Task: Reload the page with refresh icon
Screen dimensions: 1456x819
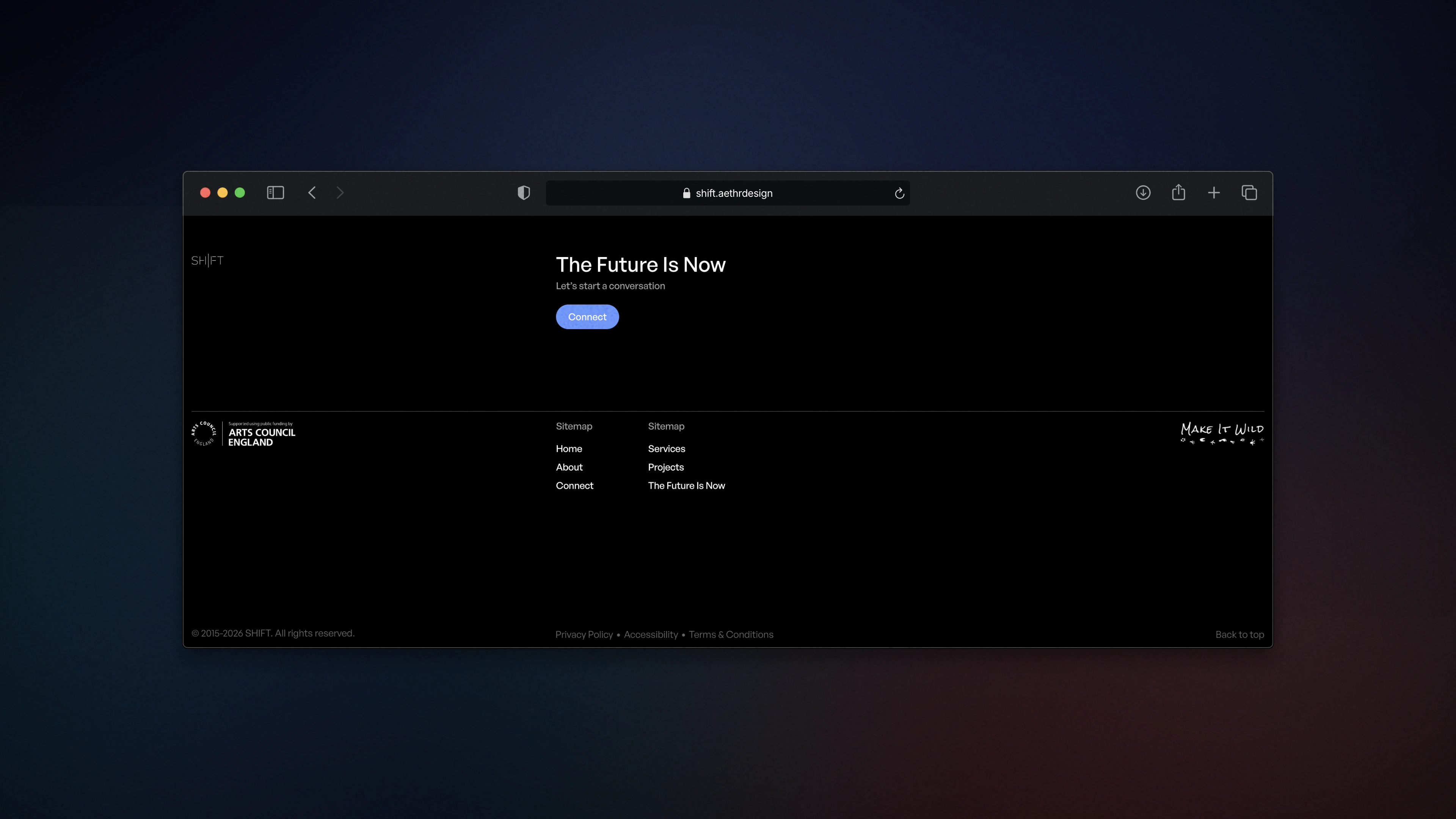Action: [x=899, y=193]
